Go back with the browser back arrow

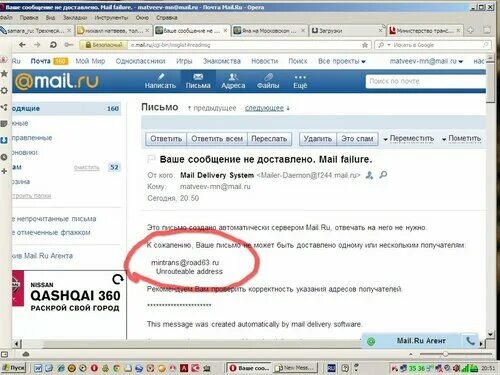coord(22,45)
